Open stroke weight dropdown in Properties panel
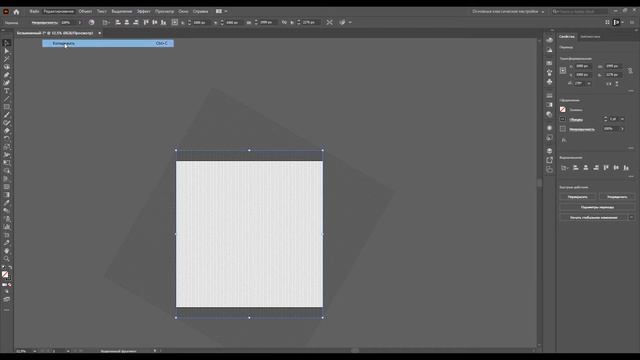The image size is (640, 360). coord(622,119)
